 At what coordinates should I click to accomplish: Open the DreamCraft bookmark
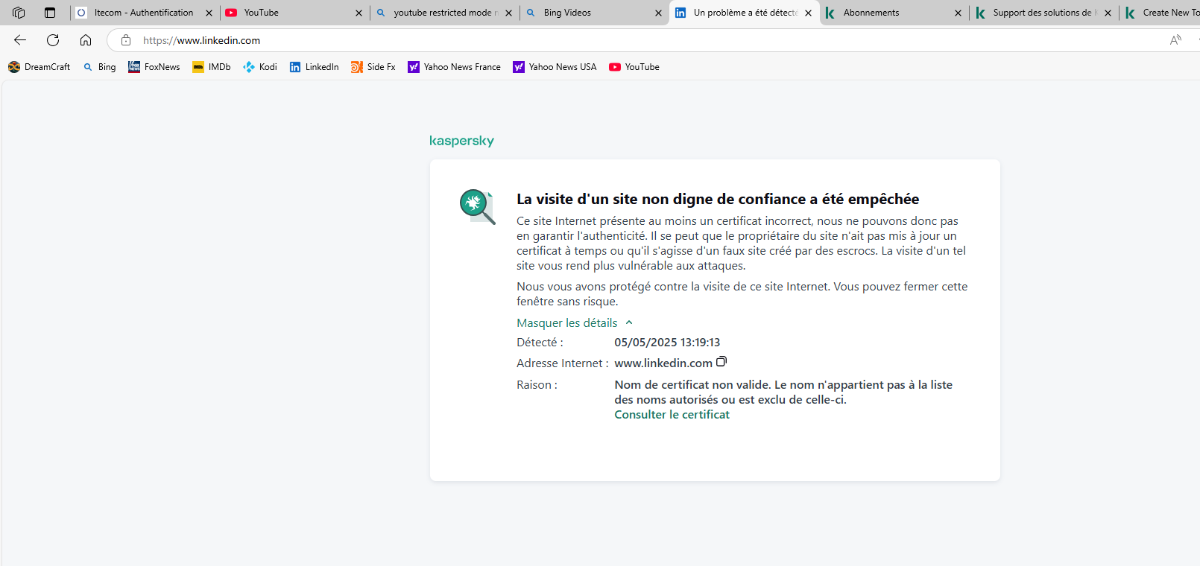tap(39, 67)
